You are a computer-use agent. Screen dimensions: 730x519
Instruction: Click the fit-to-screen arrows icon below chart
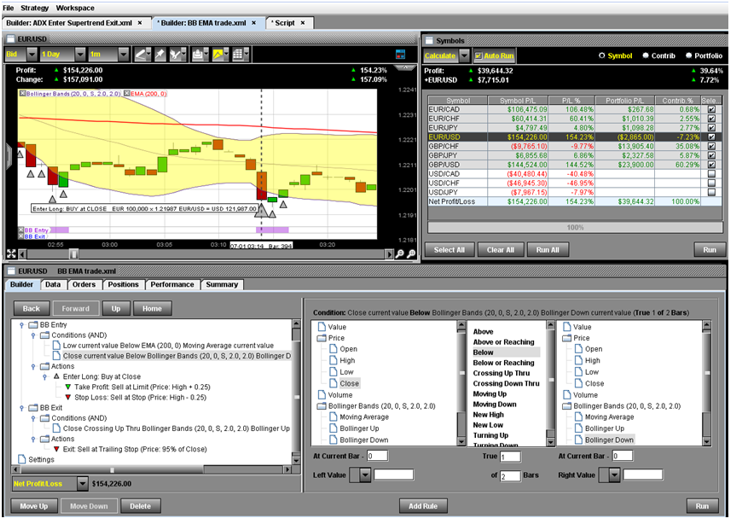tap(12, 254)
